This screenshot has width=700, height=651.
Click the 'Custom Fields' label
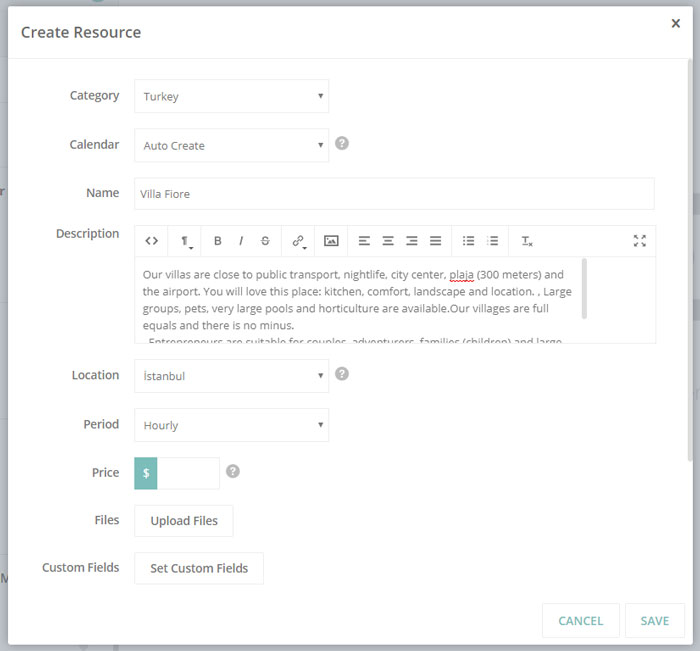coord(81,568)
